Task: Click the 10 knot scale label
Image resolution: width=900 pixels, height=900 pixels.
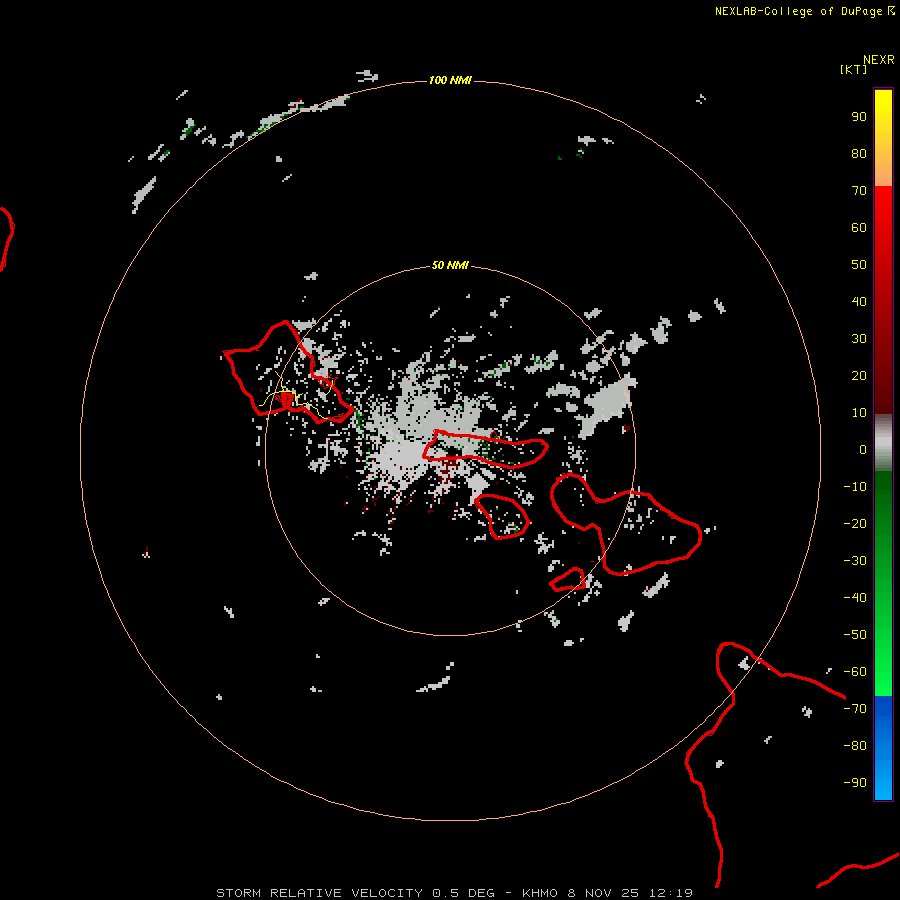Action: click(x=859, y=413)
